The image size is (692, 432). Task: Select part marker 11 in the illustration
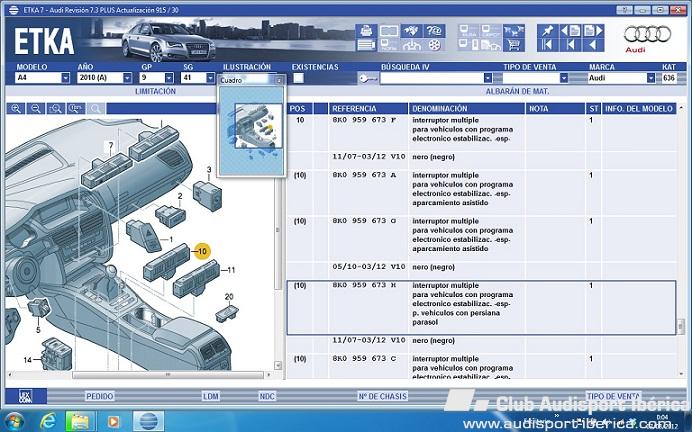click(x=231, y=270)
